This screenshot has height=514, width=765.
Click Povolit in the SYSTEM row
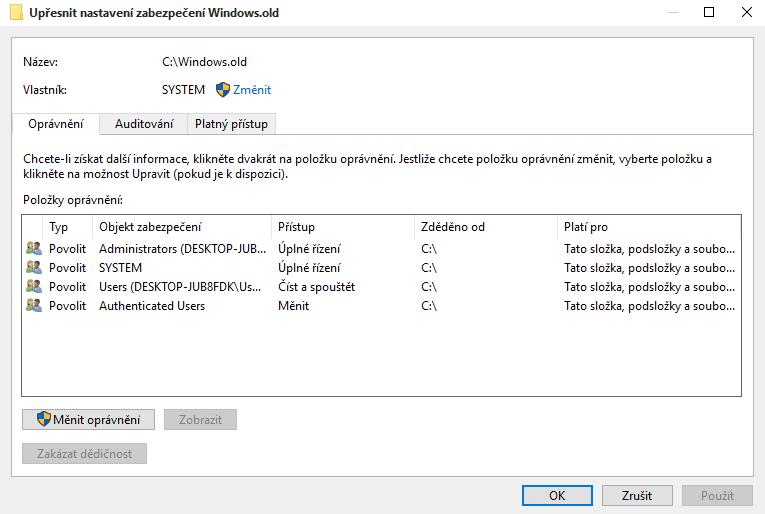pyautogui.click(x=67, y=268)
